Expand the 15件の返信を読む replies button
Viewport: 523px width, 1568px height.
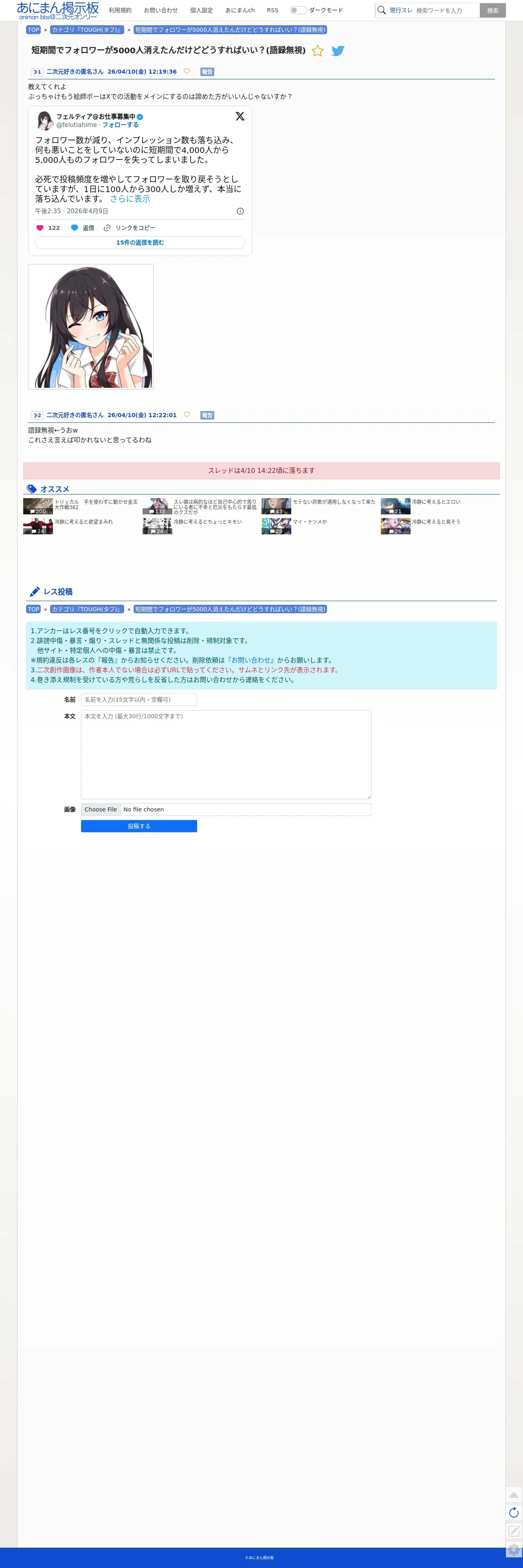[140, 242]
